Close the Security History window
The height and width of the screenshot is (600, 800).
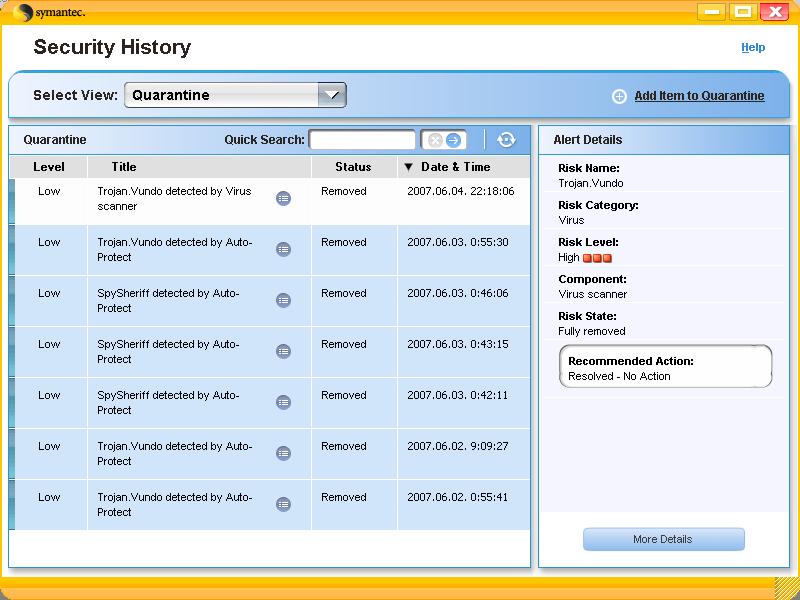coord(774,12)
